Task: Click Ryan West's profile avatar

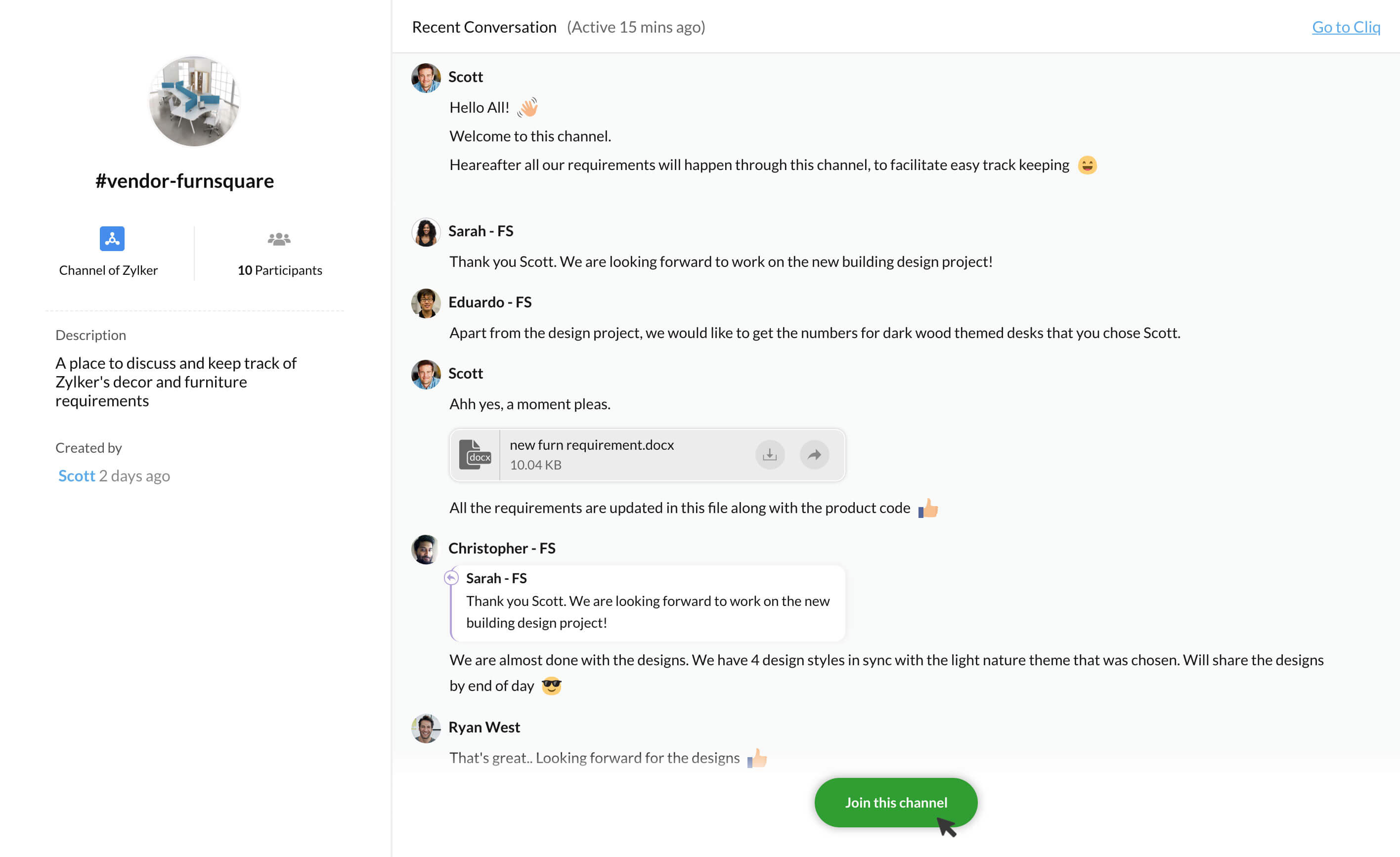Action: point(426,728)
